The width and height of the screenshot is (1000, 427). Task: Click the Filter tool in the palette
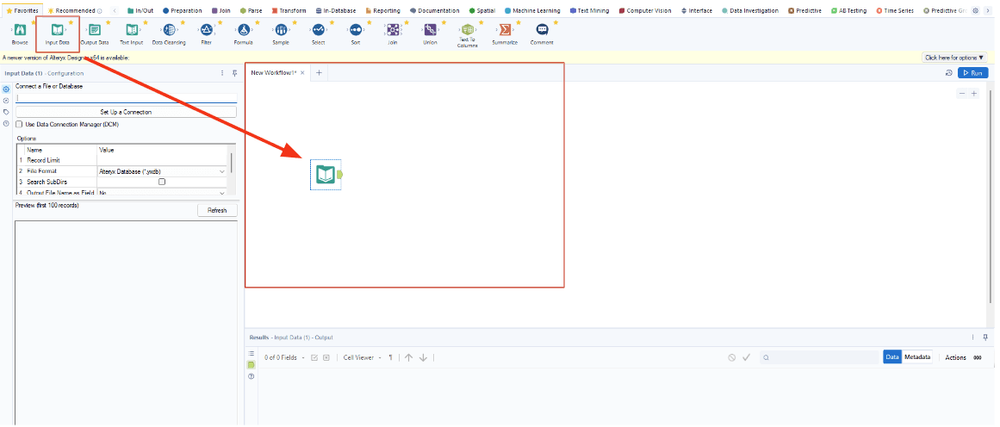[x=206, y=31]
